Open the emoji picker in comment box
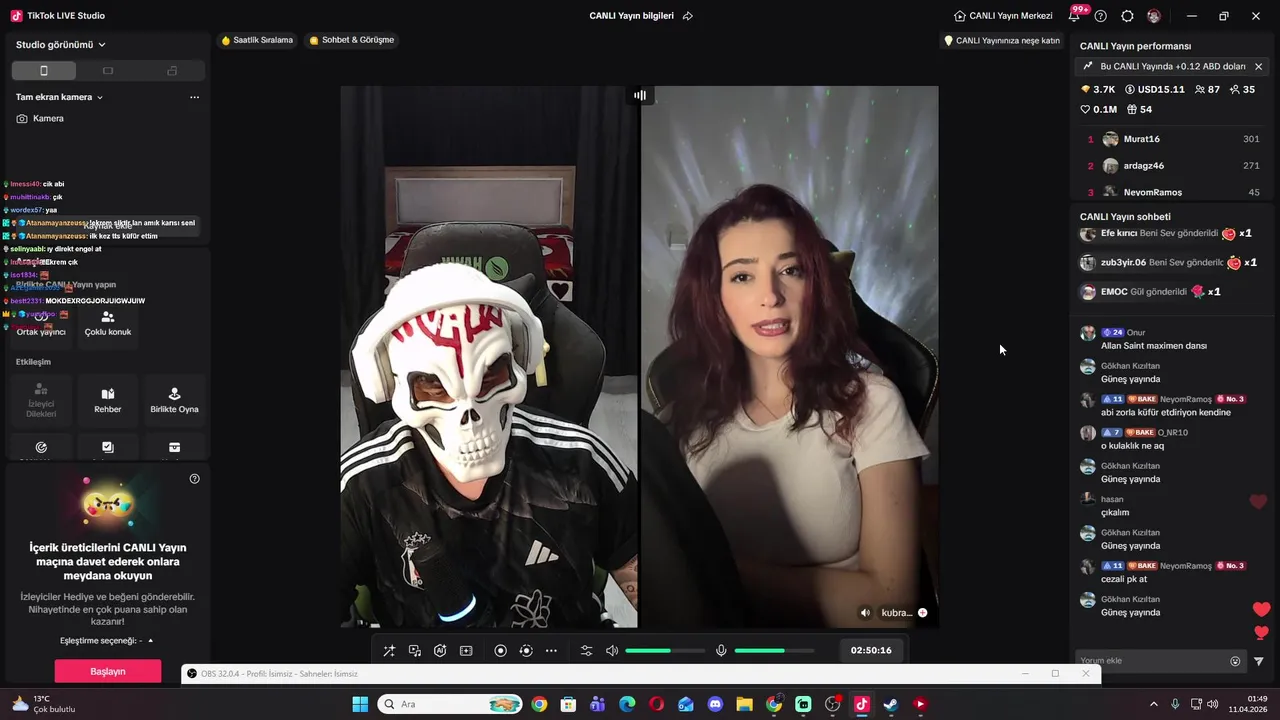This screenshot has width=1280, height=720. 1235,661
